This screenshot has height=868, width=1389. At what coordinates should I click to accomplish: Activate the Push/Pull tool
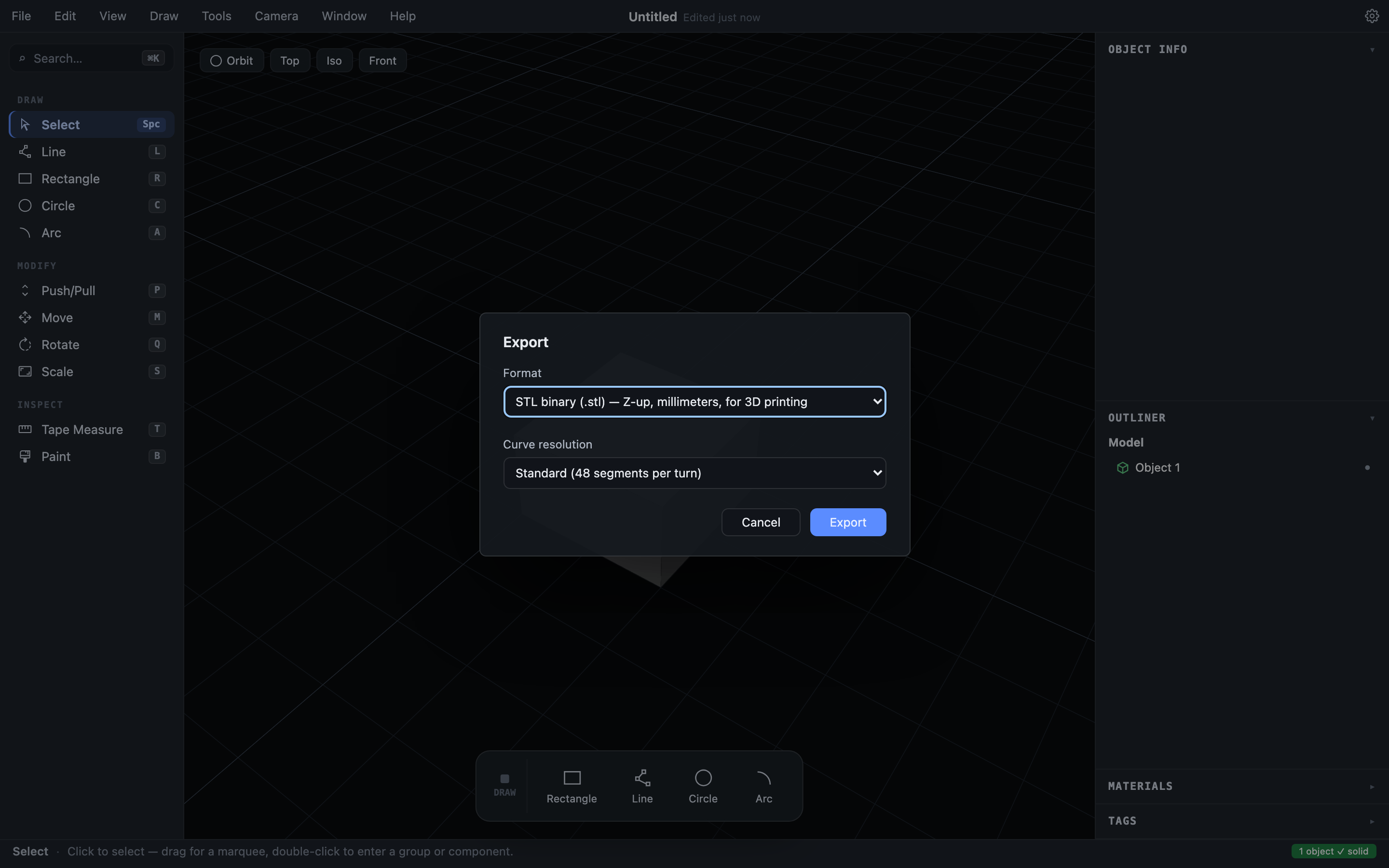[x=92, y=290]
